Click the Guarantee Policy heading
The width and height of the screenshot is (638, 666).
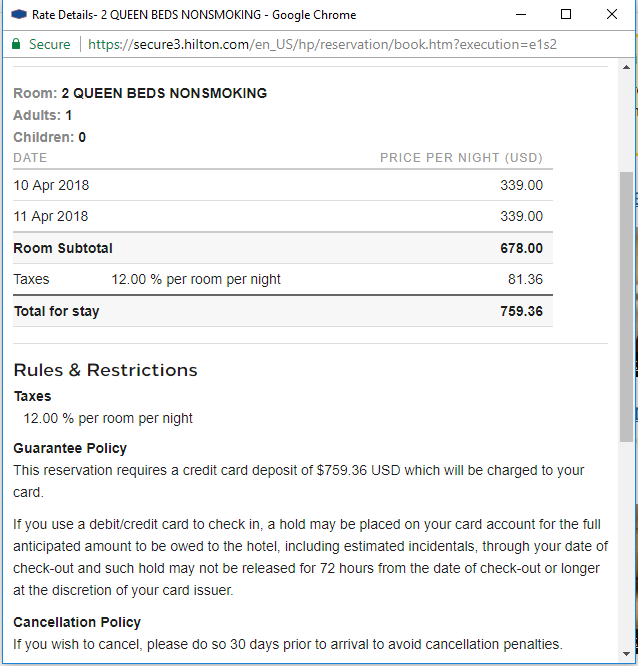[70, 448]
